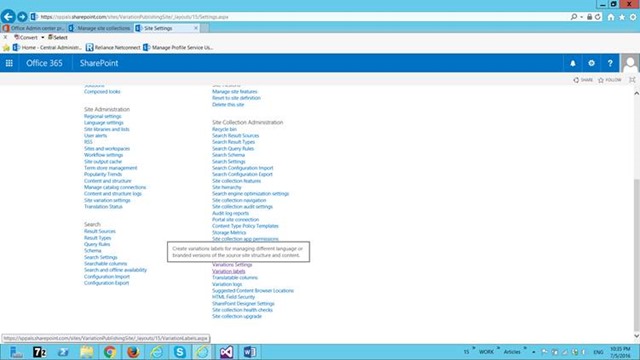Open Variation logs link
This screenshot has width=640, height=360.
click(x=227, y=284)
